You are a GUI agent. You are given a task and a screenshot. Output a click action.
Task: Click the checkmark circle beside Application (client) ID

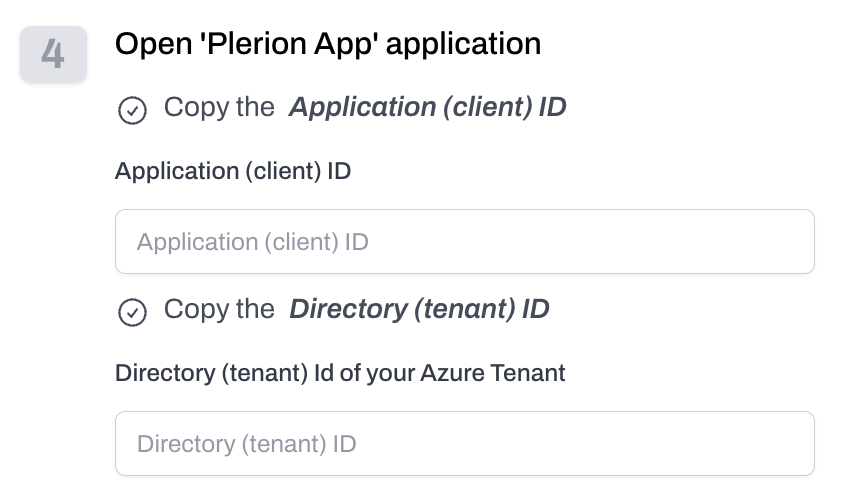[132, 110]
